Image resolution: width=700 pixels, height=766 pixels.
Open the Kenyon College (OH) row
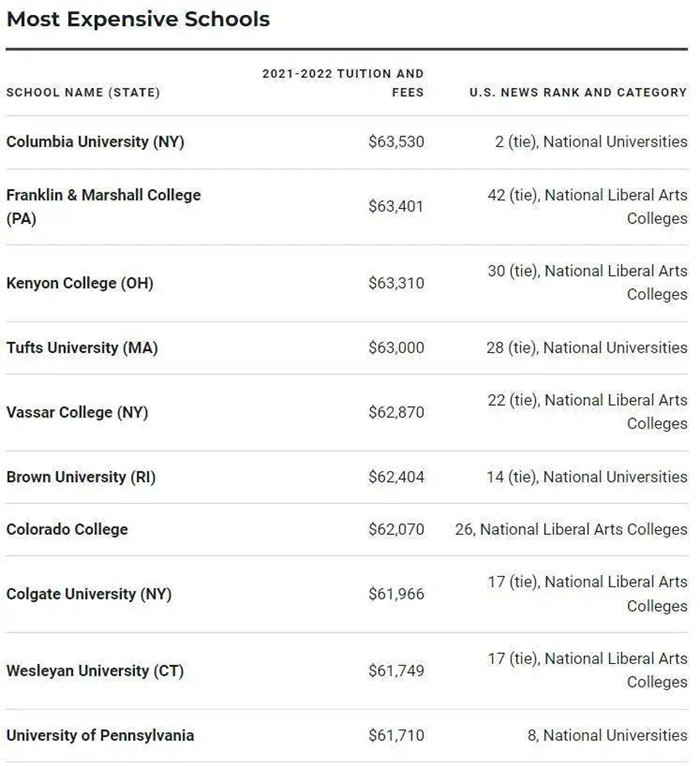pyautogui.click(x=80, y=283)
